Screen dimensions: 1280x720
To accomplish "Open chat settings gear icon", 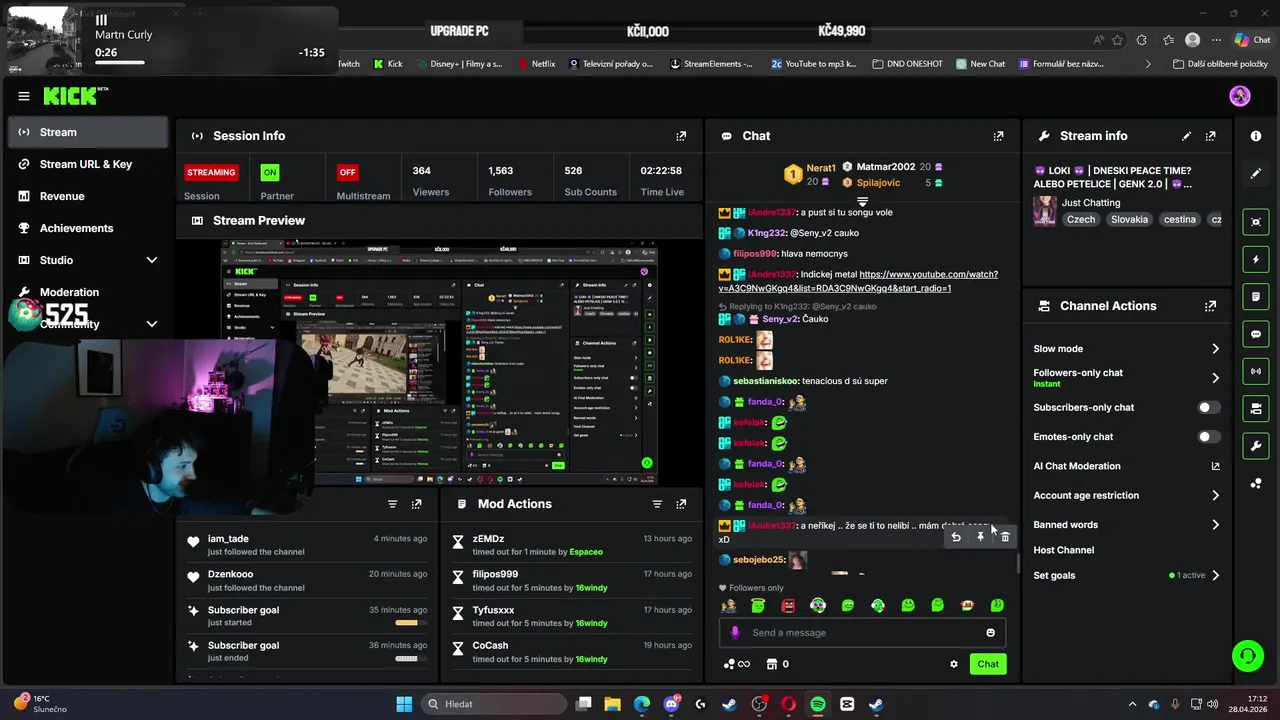I will (954, 664).
